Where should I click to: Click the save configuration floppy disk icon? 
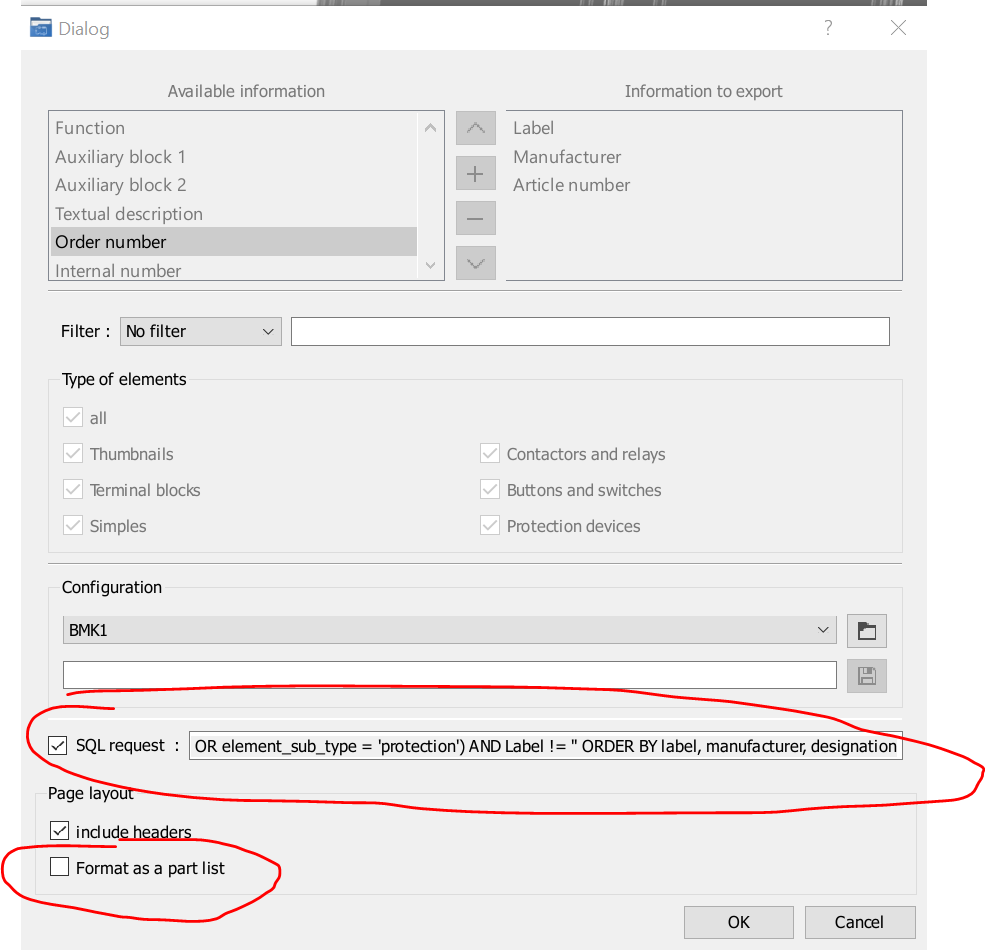tap(866, 675)
